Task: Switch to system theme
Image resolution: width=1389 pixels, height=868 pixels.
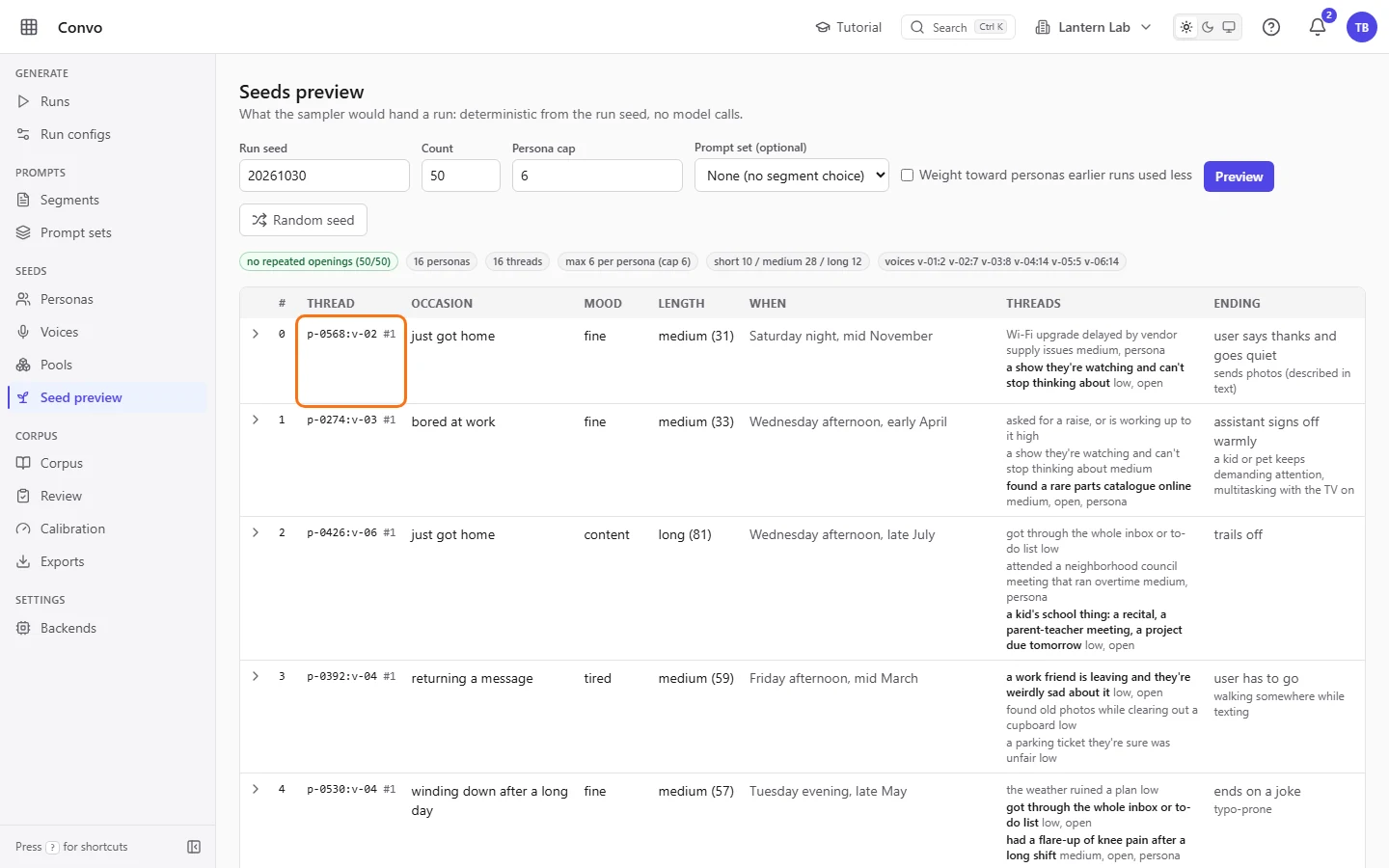Action: coord(1229,27)
